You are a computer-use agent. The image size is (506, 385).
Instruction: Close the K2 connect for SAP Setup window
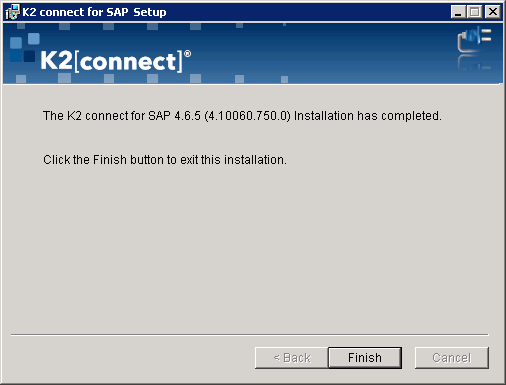click(493, 12)
